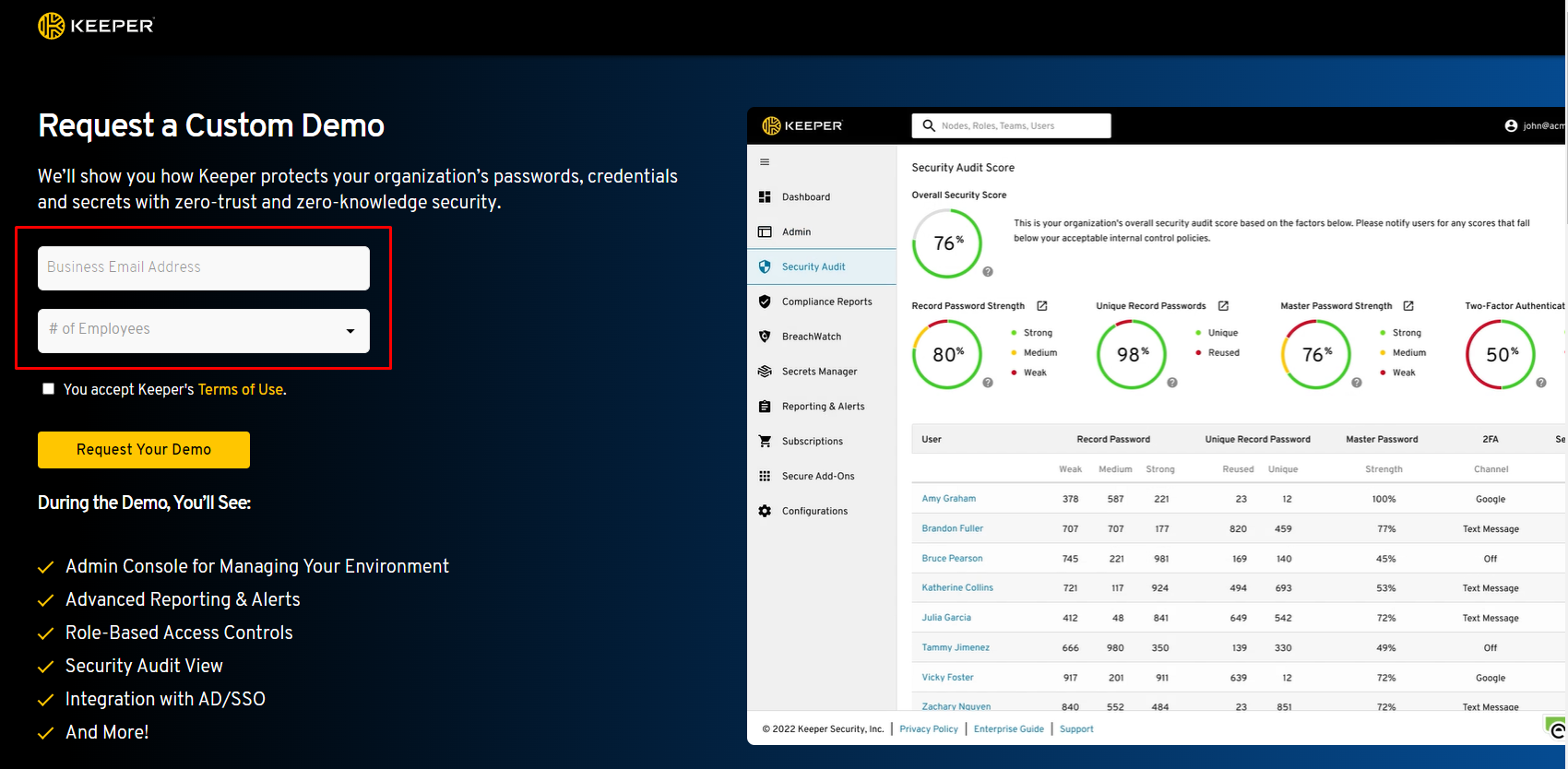Open the Privacy Policy footer link

point(929,728)
